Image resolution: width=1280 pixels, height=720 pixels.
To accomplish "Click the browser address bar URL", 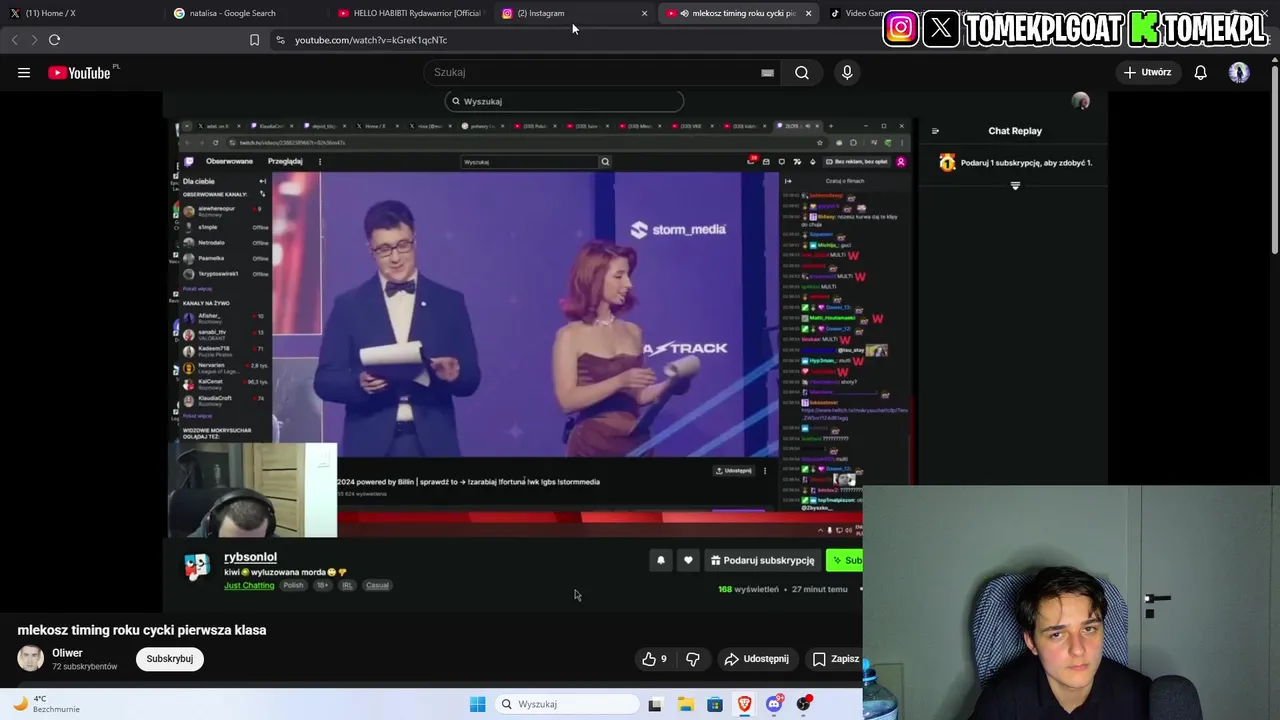I will [371, 40].
